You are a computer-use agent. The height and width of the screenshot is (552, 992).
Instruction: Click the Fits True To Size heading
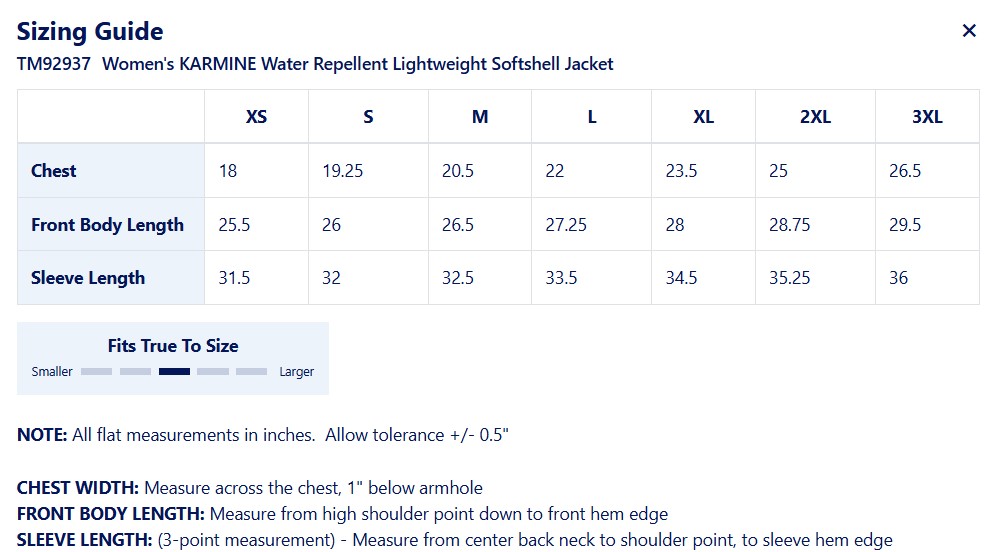click(173, 346)
